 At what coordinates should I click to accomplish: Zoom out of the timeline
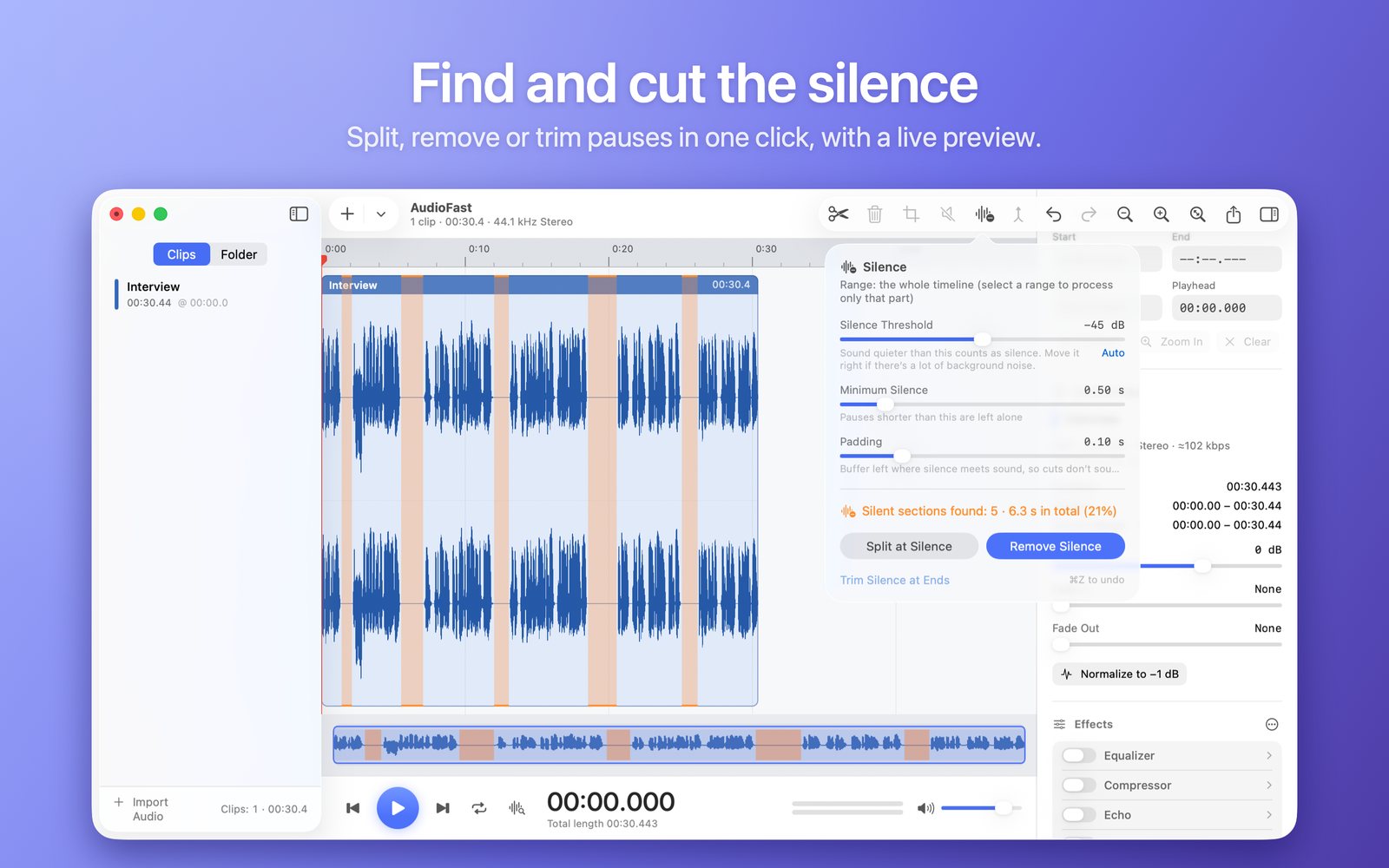tap(1125, 214)
